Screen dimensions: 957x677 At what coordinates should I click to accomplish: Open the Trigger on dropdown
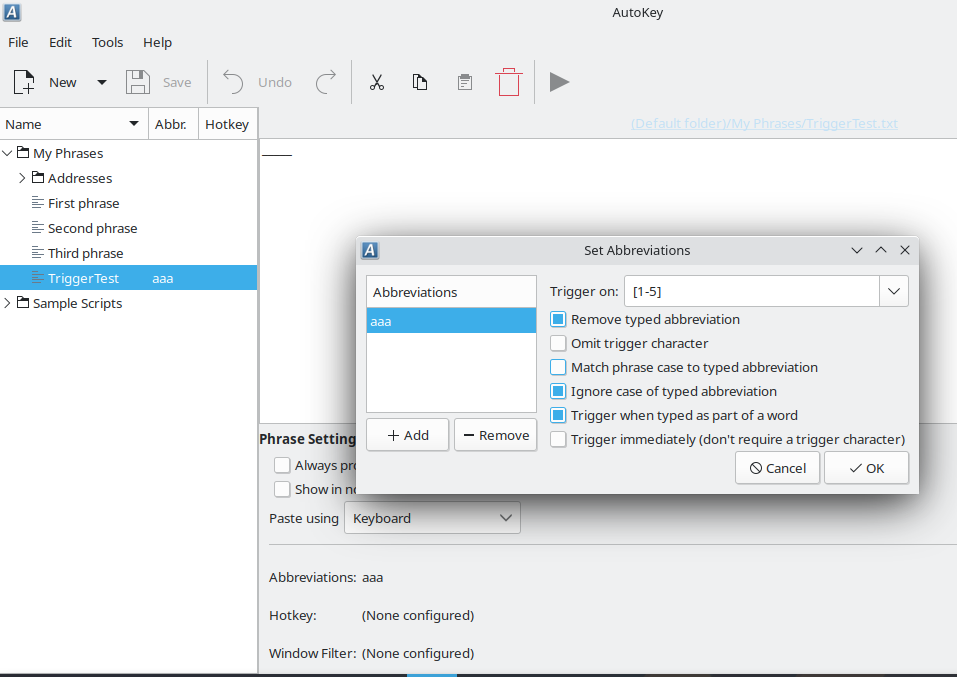pos(893,291)
